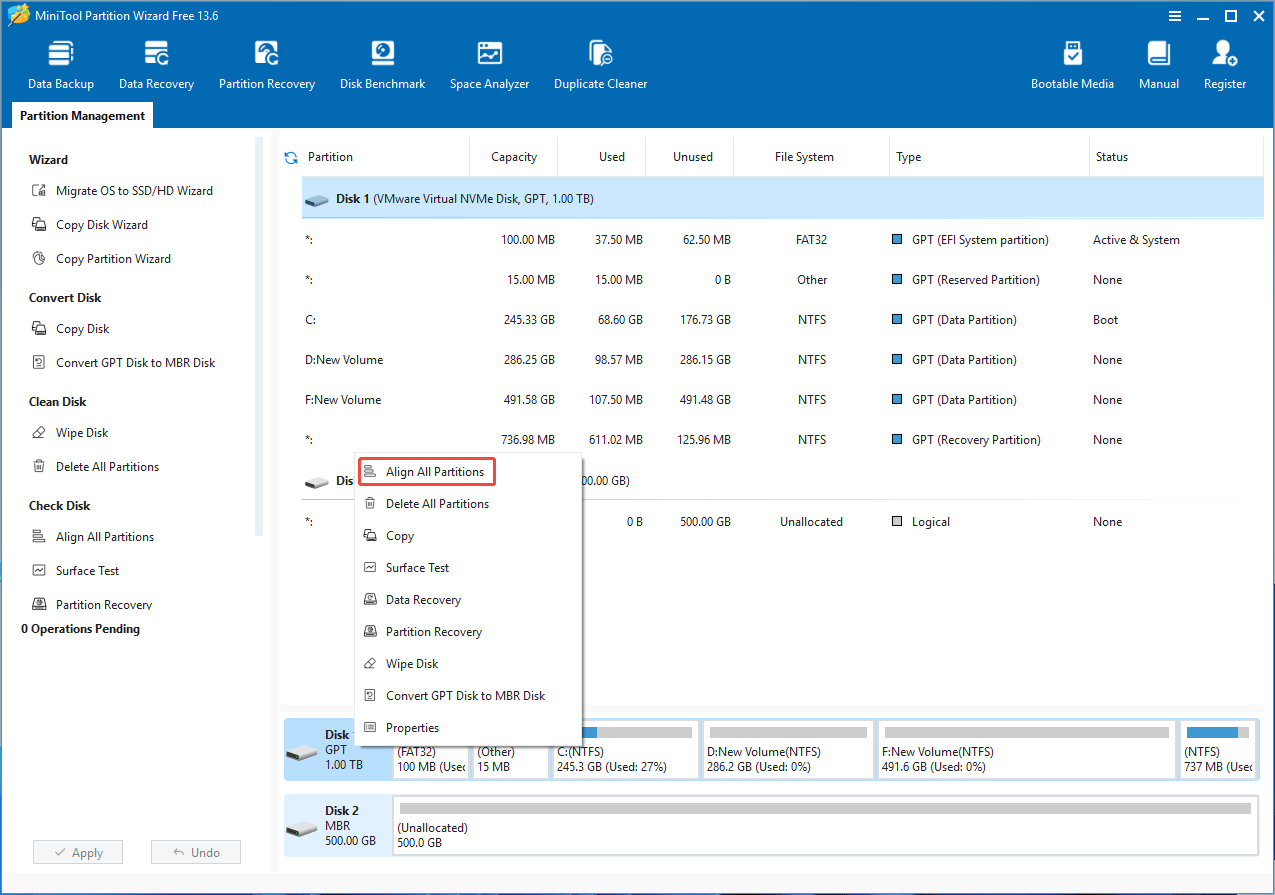1275x895 pixels.
Task: Choose Wipe Disk in the context menu
Action: (468, 664)
